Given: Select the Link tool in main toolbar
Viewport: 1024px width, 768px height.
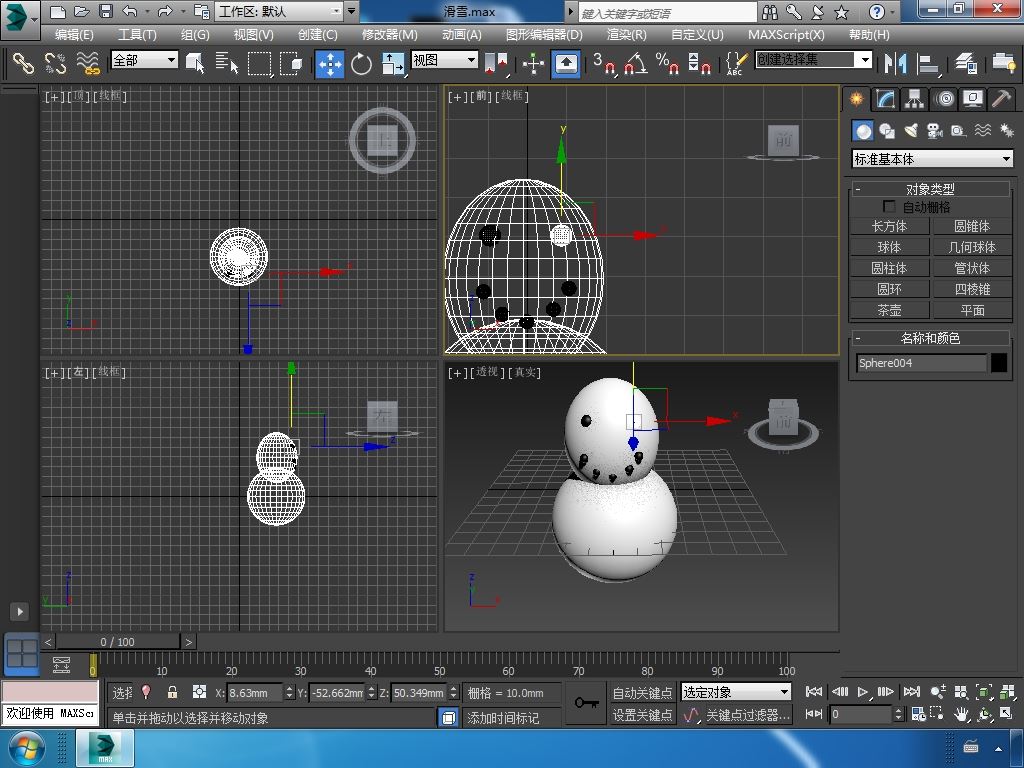Looking at the screenshot, I should coord(24,63).
